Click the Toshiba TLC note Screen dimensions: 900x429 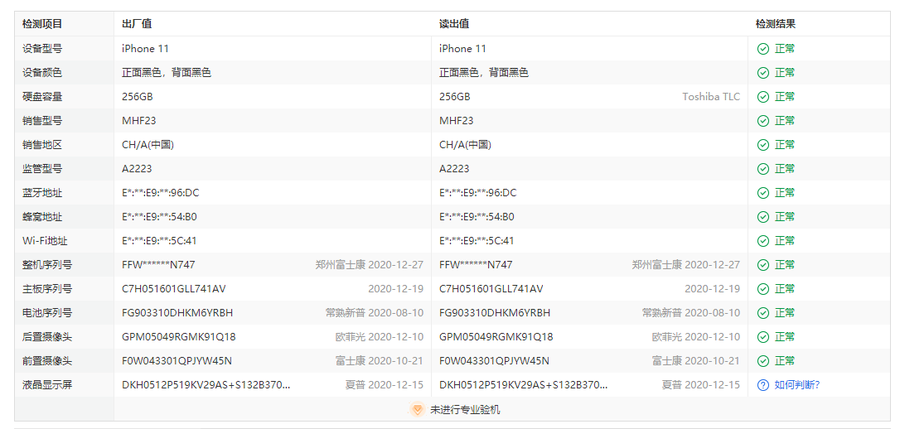(x=711, y=97)
